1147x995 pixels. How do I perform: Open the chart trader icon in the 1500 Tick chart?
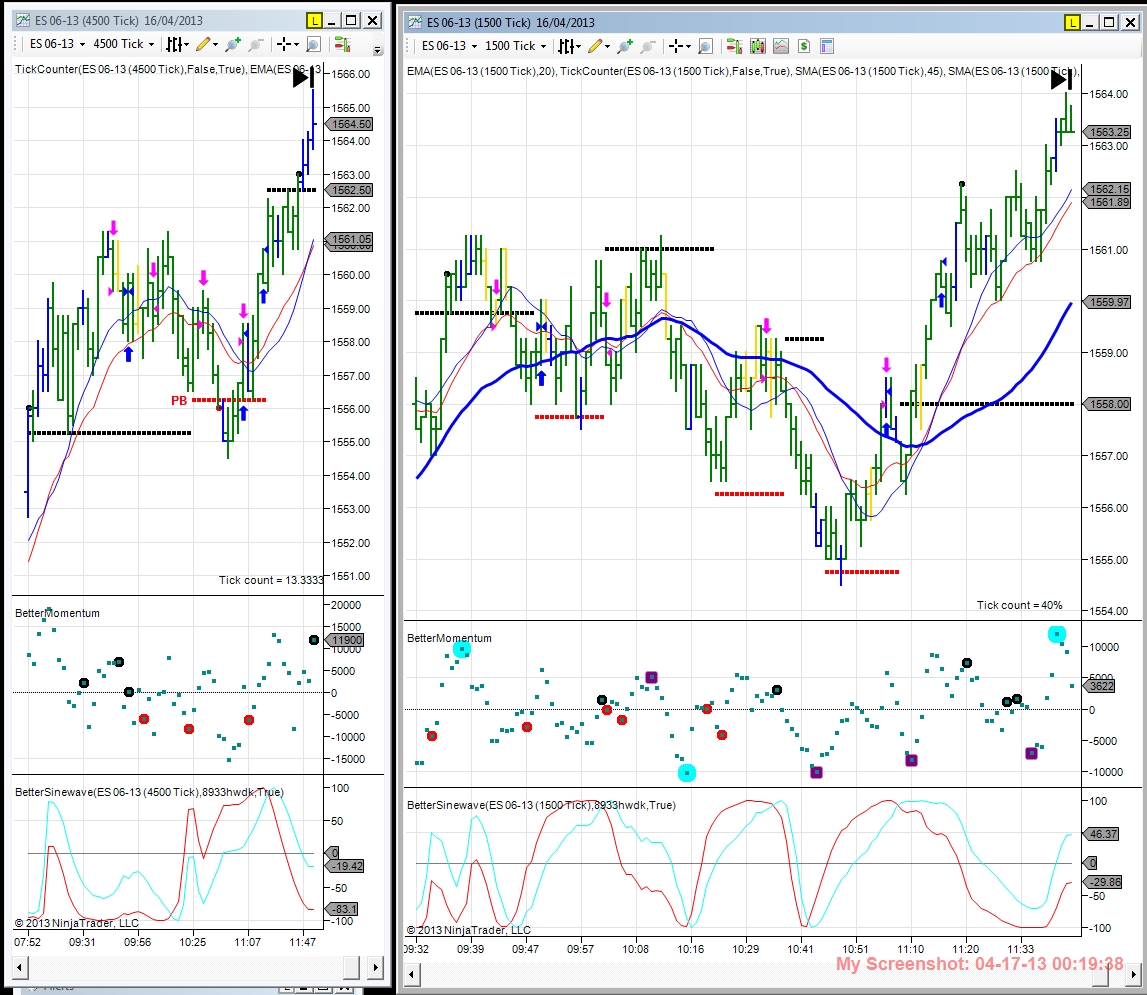point(734,46)
